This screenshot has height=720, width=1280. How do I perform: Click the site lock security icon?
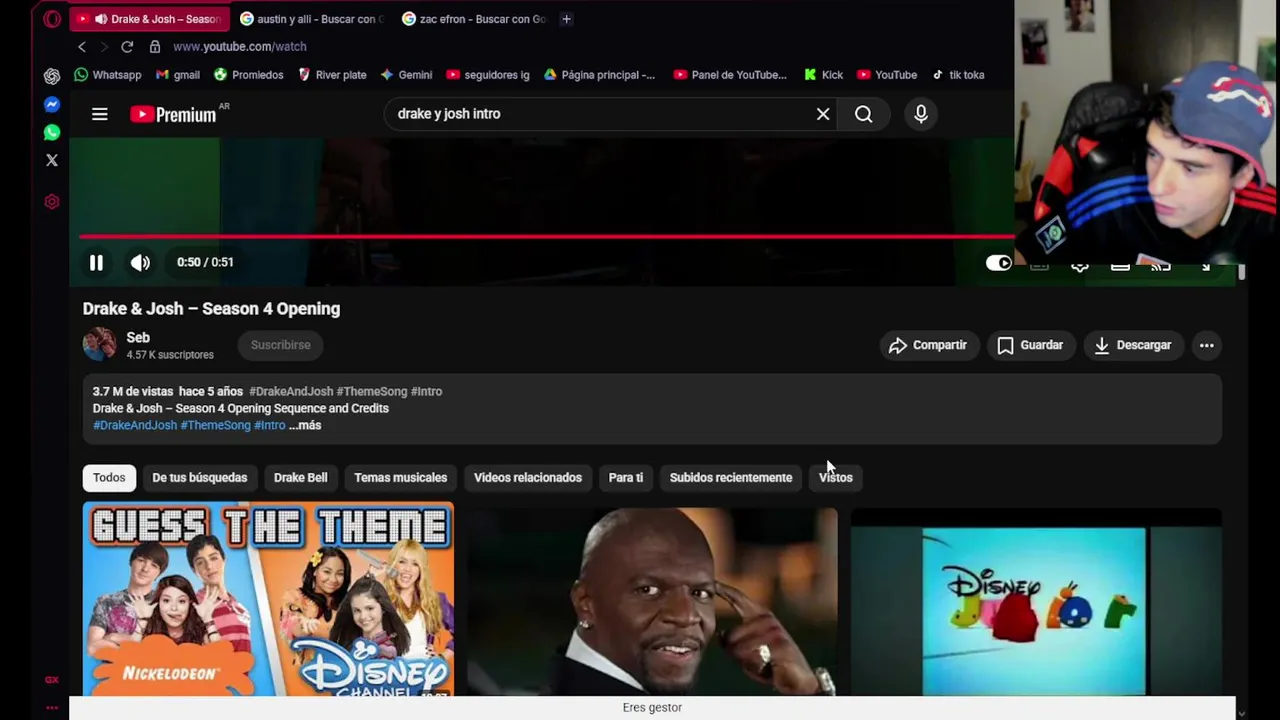point(155,47)
